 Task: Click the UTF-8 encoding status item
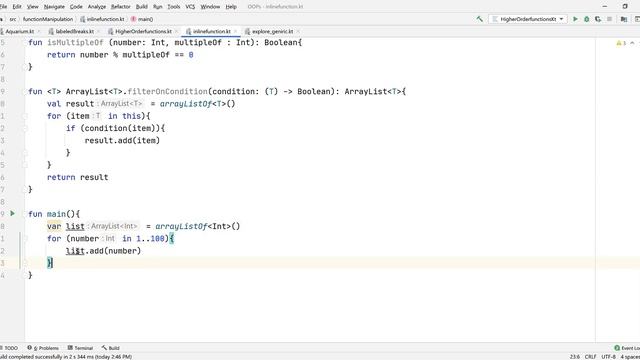(x=608, y=357)
